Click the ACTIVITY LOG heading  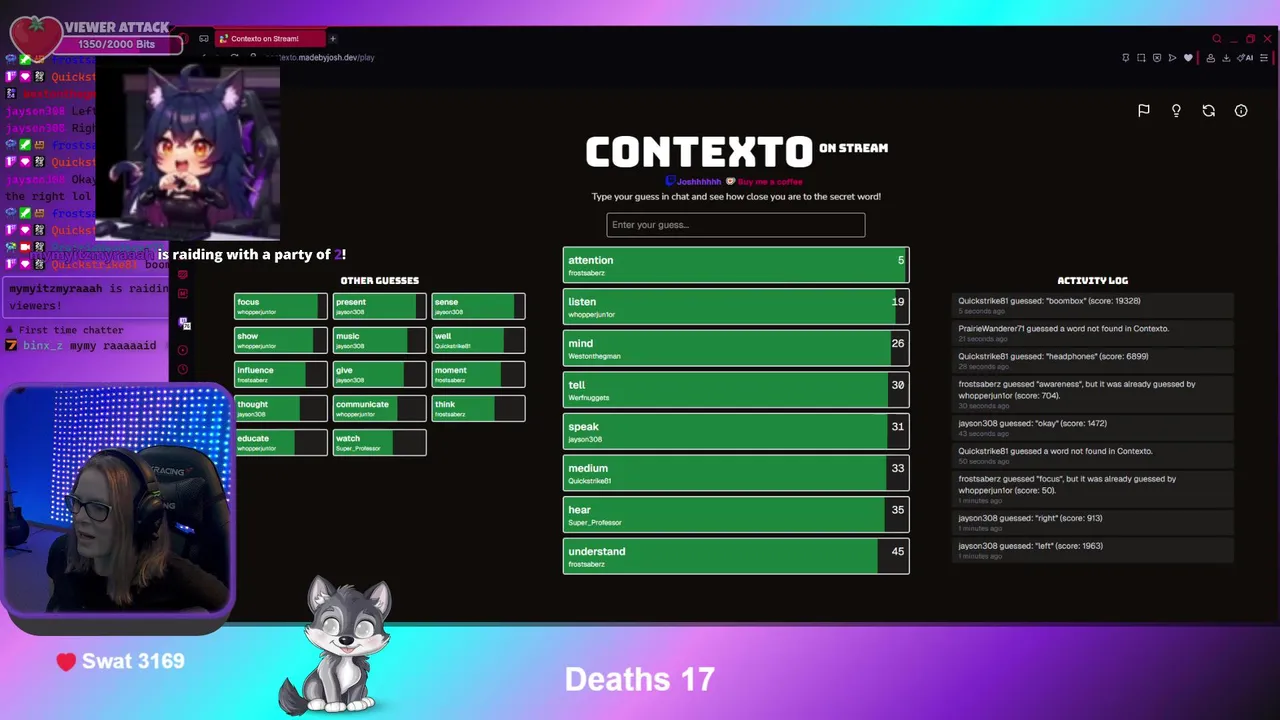pyautogui.click(x=1092, y=281)
